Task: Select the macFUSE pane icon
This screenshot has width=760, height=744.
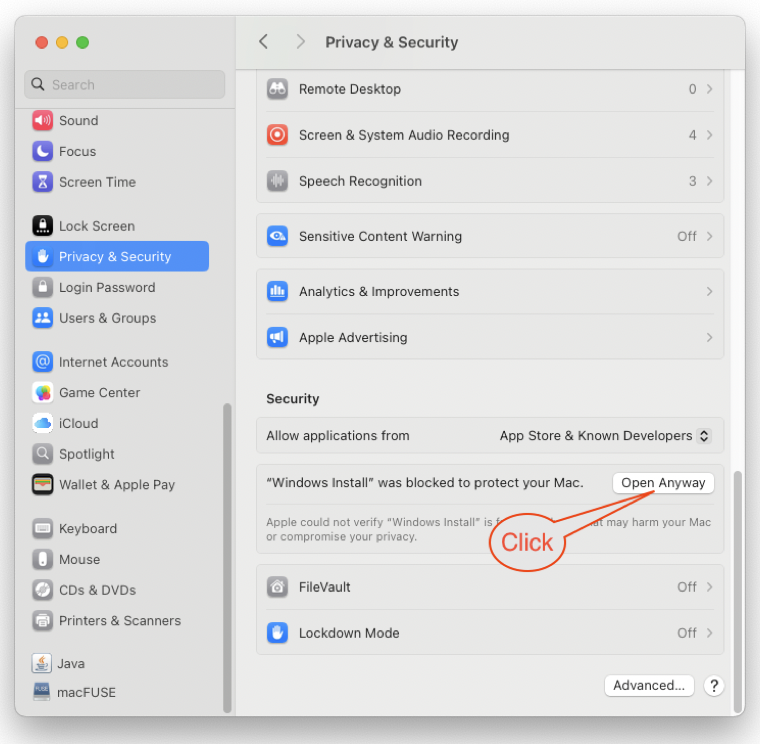Action: tap(42, 692)
